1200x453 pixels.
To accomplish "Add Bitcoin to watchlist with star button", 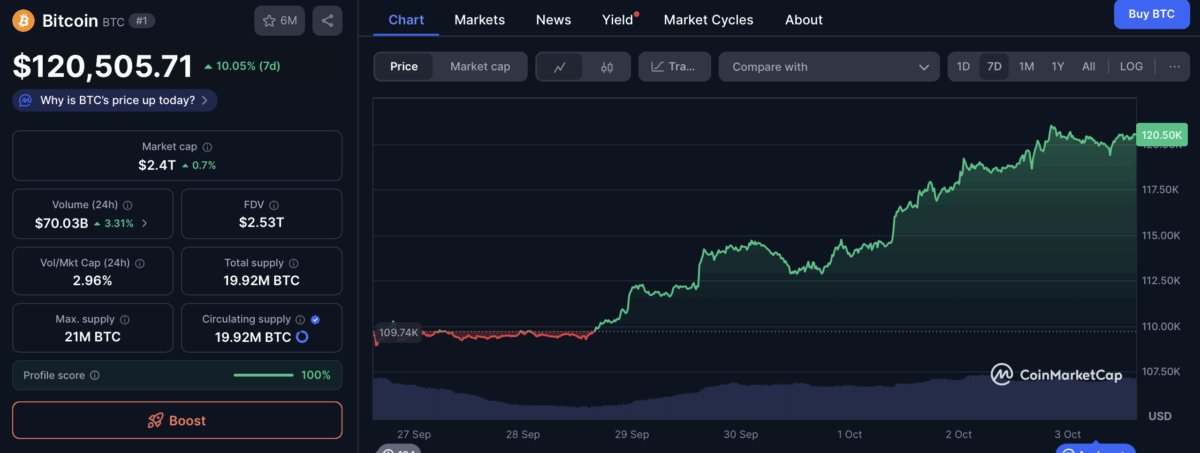I will click(280, 20).
